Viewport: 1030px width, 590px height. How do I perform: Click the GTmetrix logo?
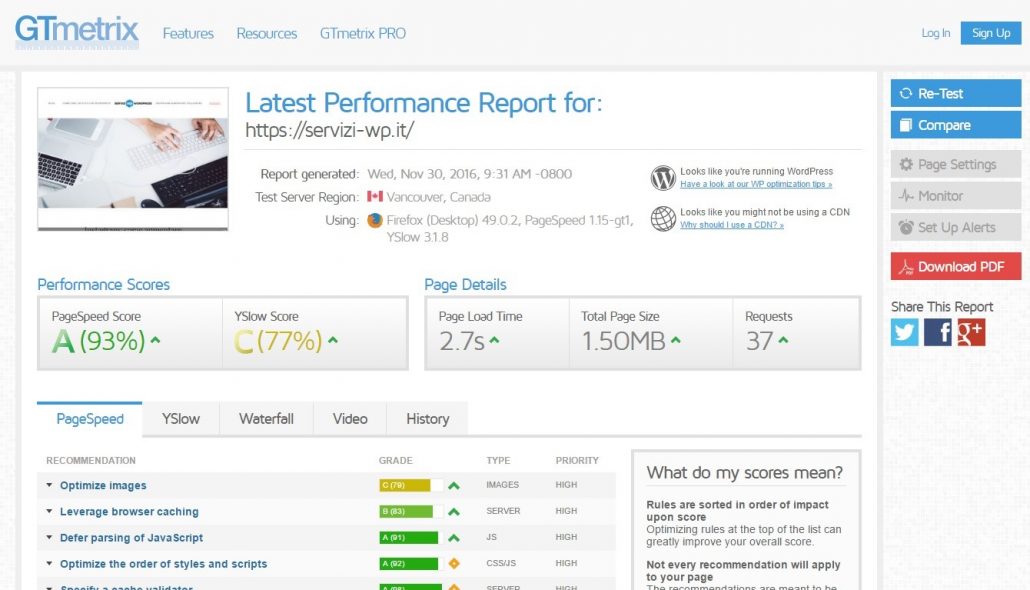pyautogui.click(x=77, y=31)
